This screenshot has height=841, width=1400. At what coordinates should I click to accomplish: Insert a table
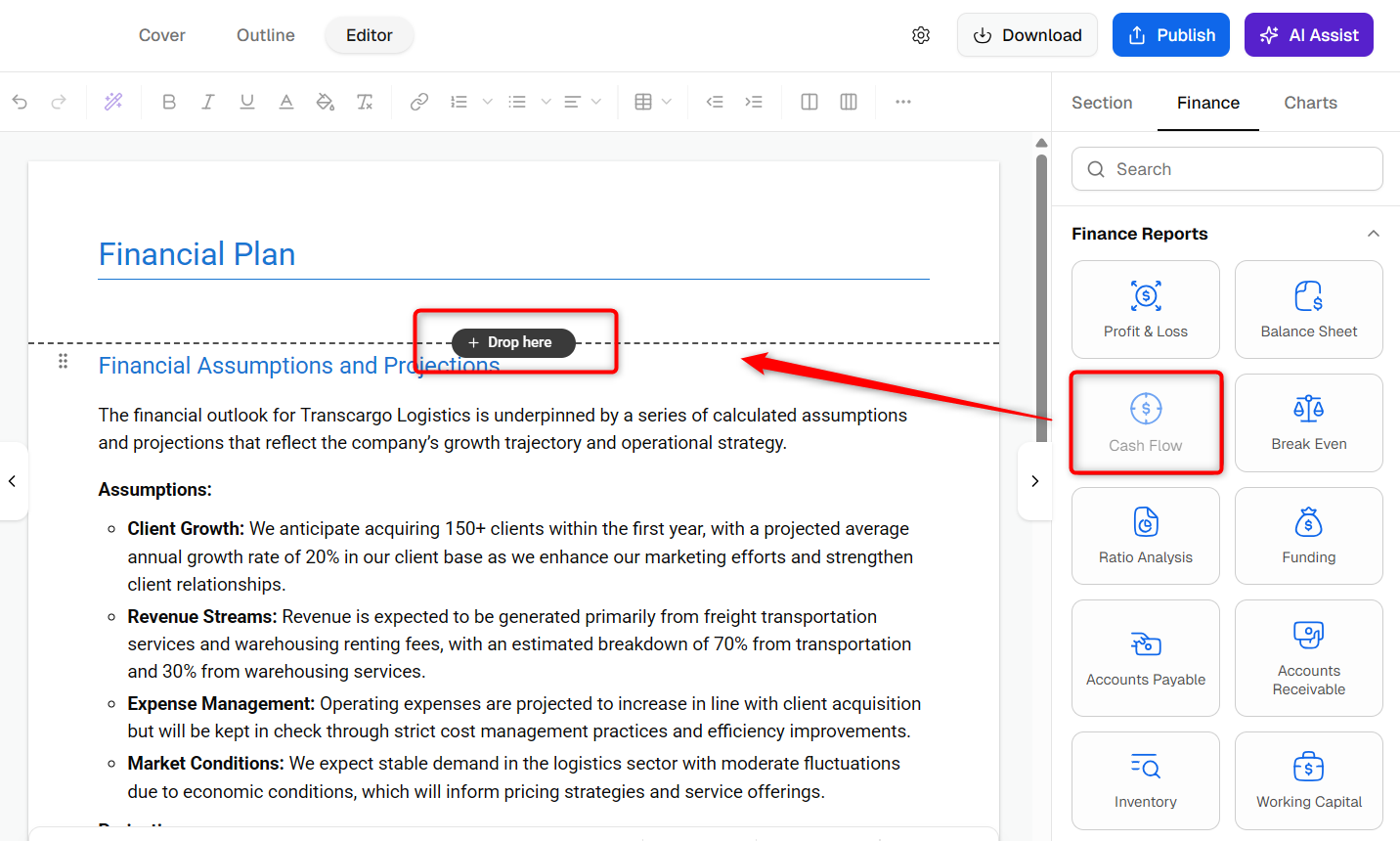(x=643, y=102)
